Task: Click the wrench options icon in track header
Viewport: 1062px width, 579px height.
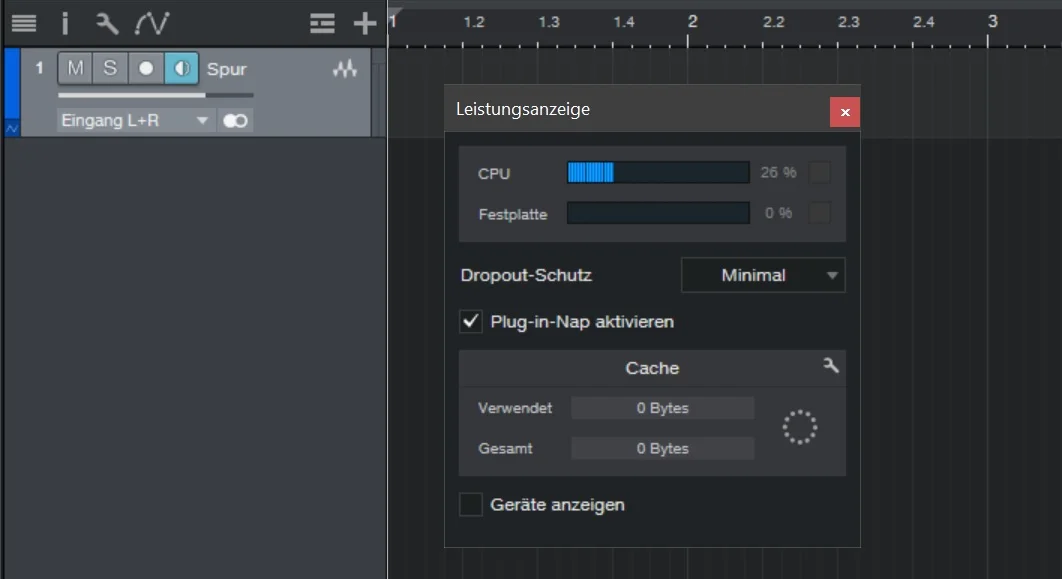Action: click(106, 24)
